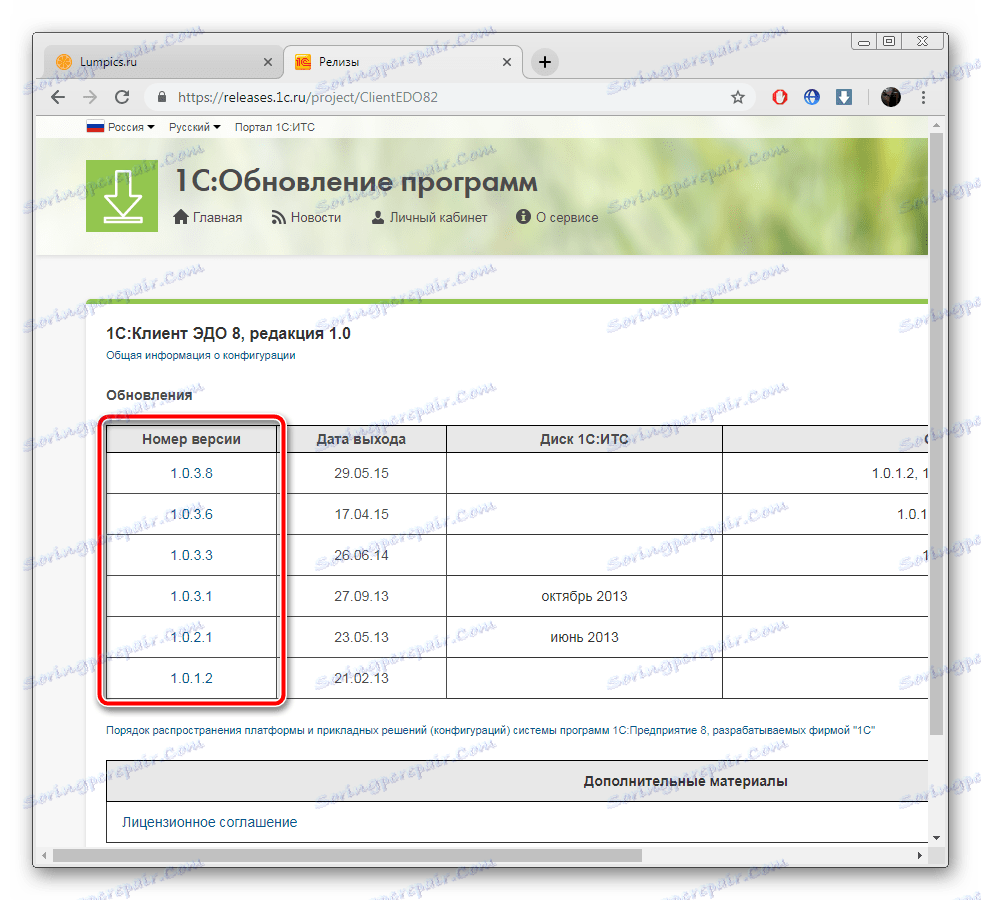
Task: Open the user profile avatar
Action: pyautogui.click(x=890, y=97)
